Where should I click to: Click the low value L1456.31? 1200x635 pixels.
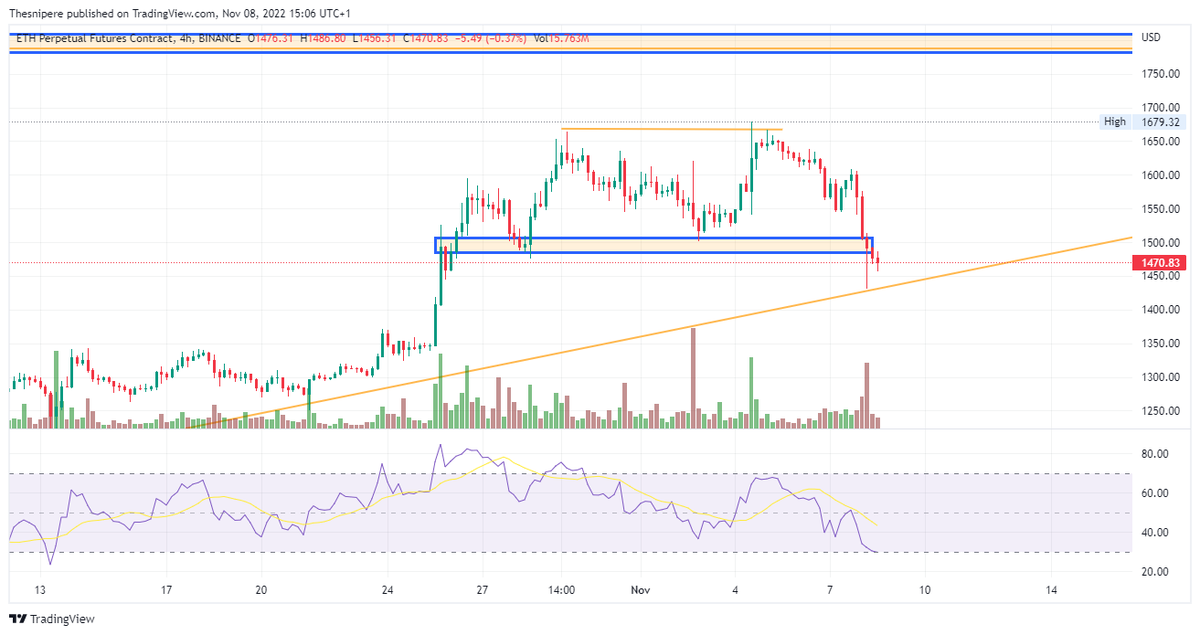click(x=375, y=38)
